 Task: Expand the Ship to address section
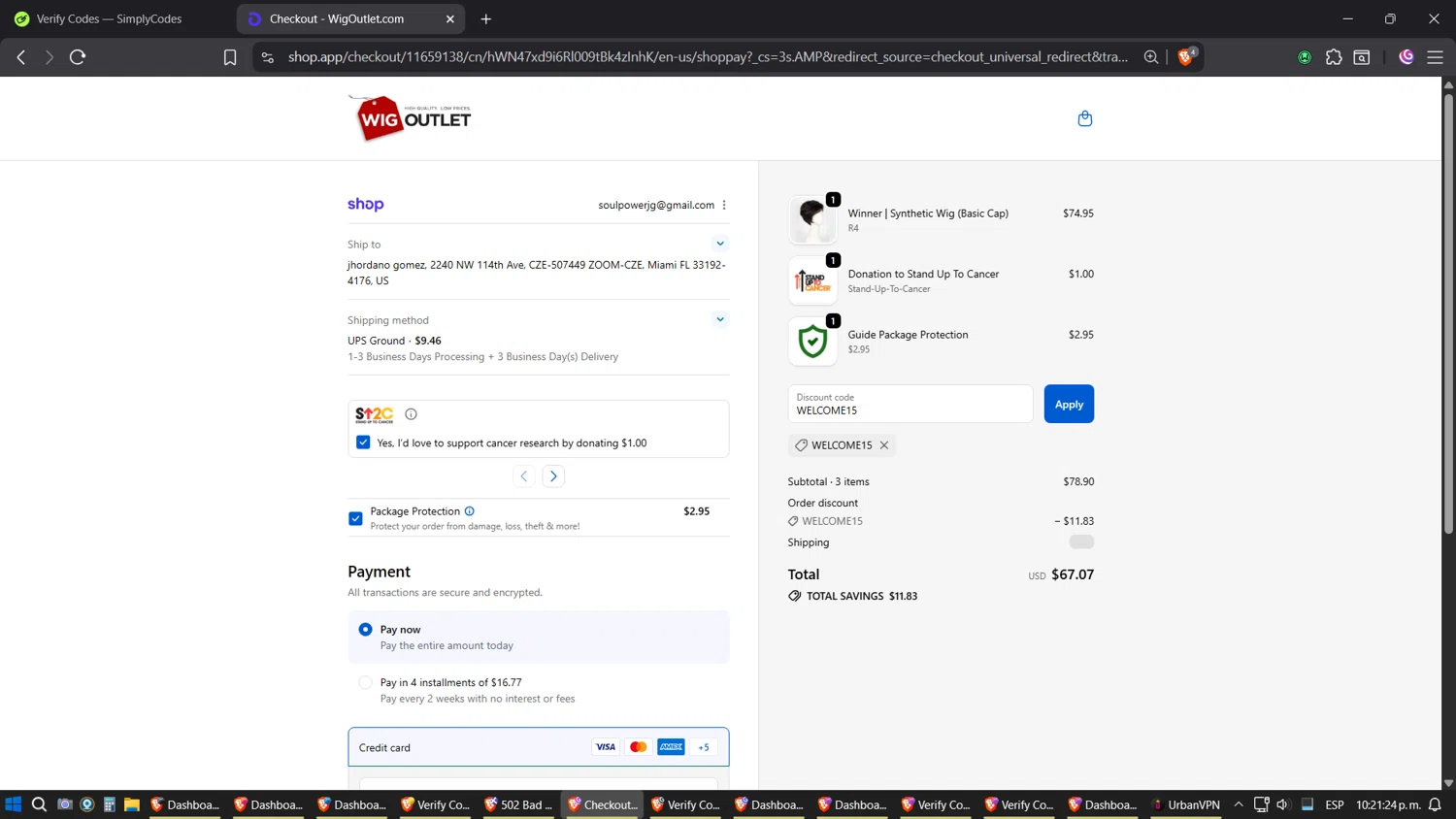point(719,244)
